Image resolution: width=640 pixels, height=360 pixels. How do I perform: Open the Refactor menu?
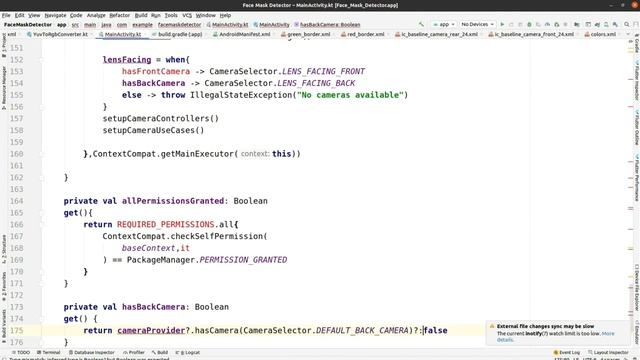(x=119, y=15)
